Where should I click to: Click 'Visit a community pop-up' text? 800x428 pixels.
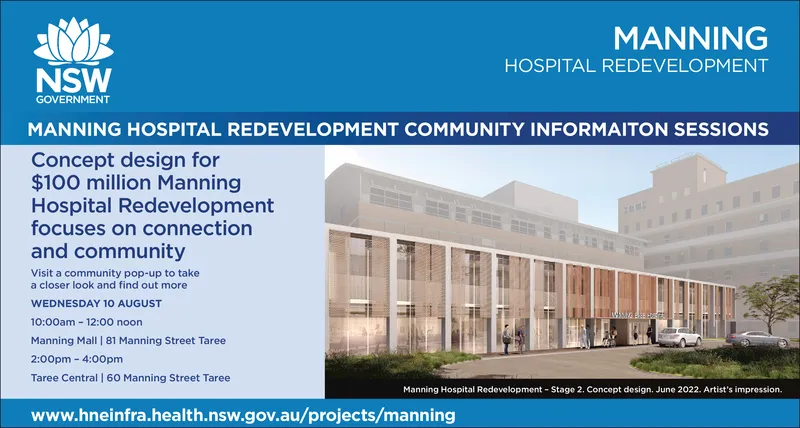point(115,279)
